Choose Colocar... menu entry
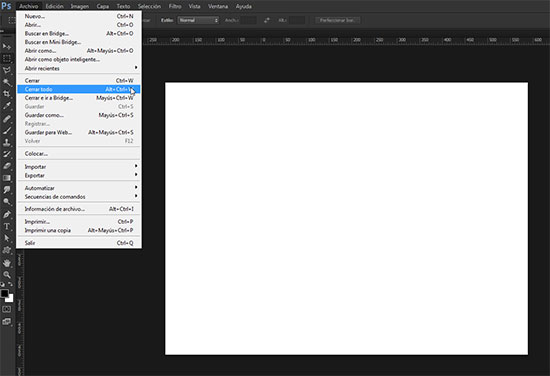The width and height of the screenshot is (550, 376). click(79, 154)
